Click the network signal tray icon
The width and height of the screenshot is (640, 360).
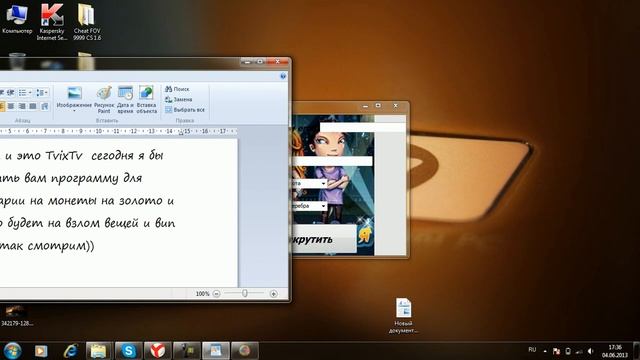pyautogui.click(x=579, y=351)
